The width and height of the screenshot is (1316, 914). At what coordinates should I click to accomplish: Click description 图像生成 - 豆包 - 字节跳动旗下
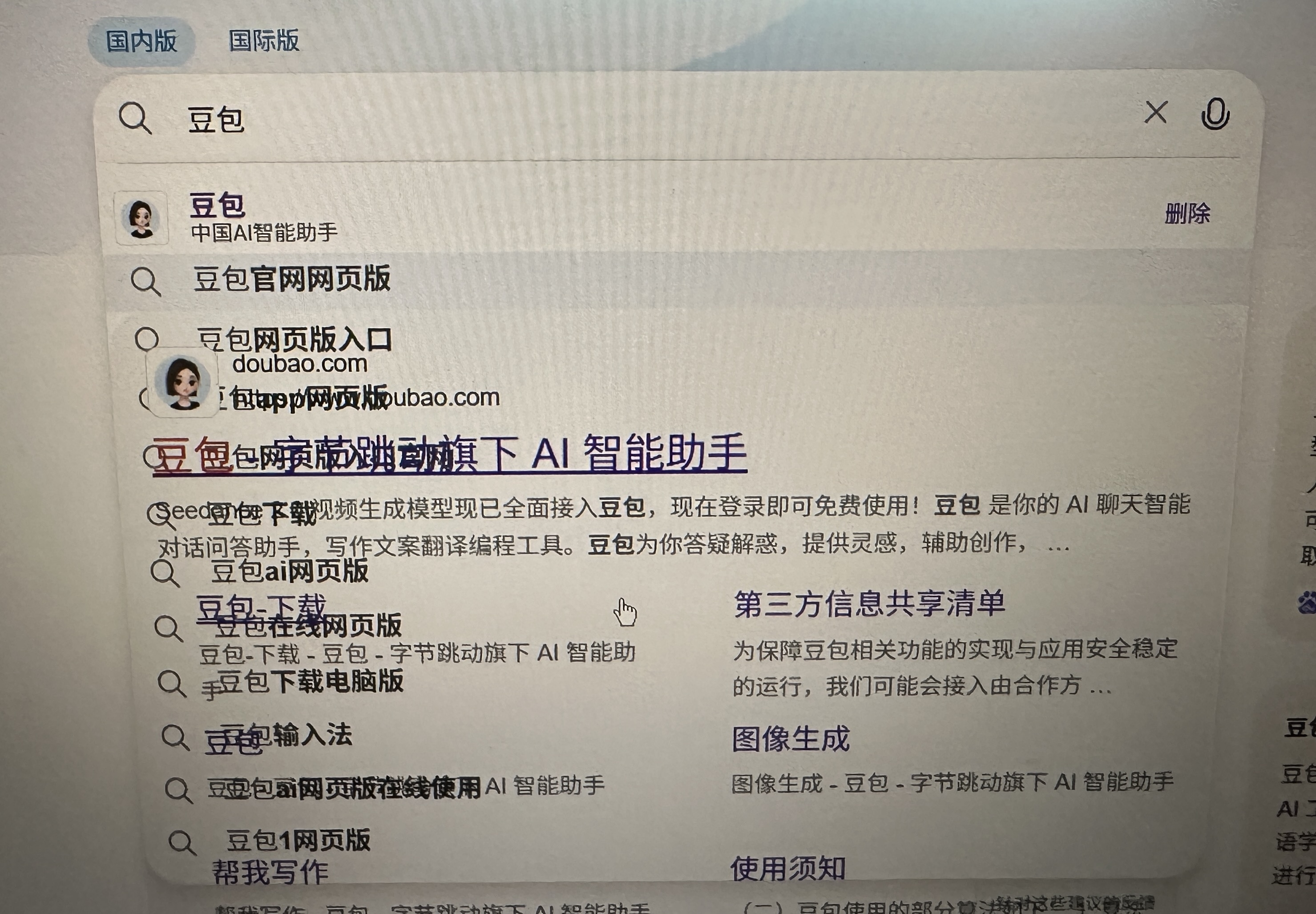coord(953,782)
